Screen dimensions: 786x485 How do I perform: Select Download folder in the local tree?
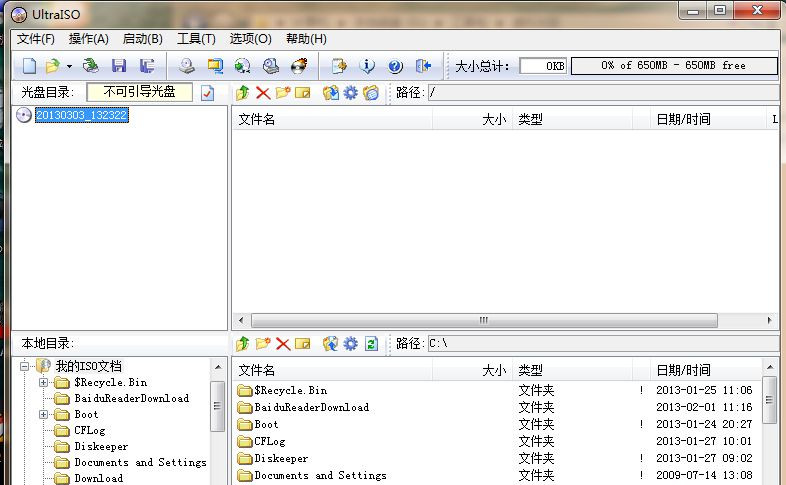point(99,478)
